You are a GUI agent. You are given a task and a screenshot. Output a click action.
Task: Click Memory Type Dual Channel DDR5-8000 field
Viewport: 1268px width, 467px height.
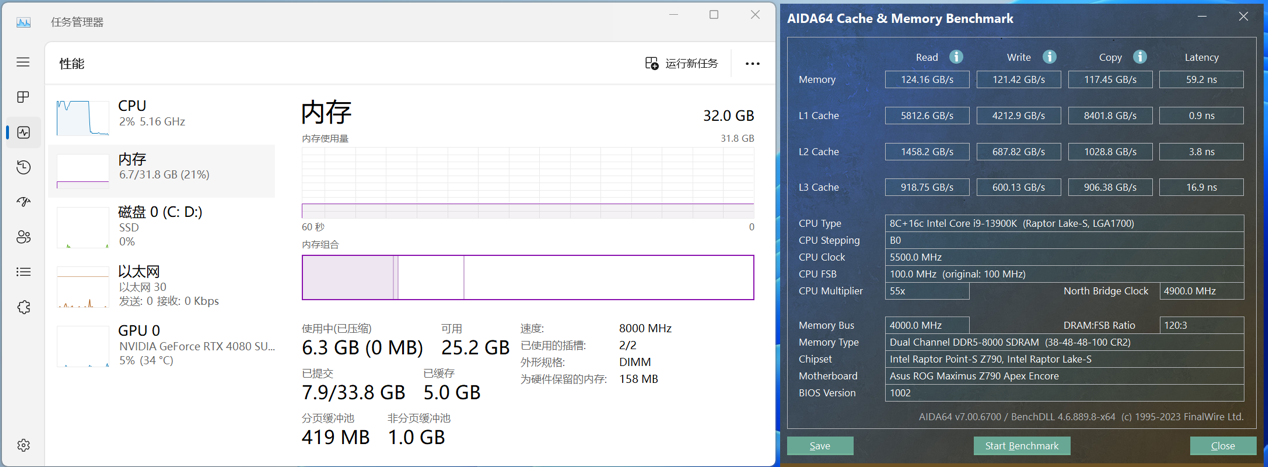(1064, 342)
